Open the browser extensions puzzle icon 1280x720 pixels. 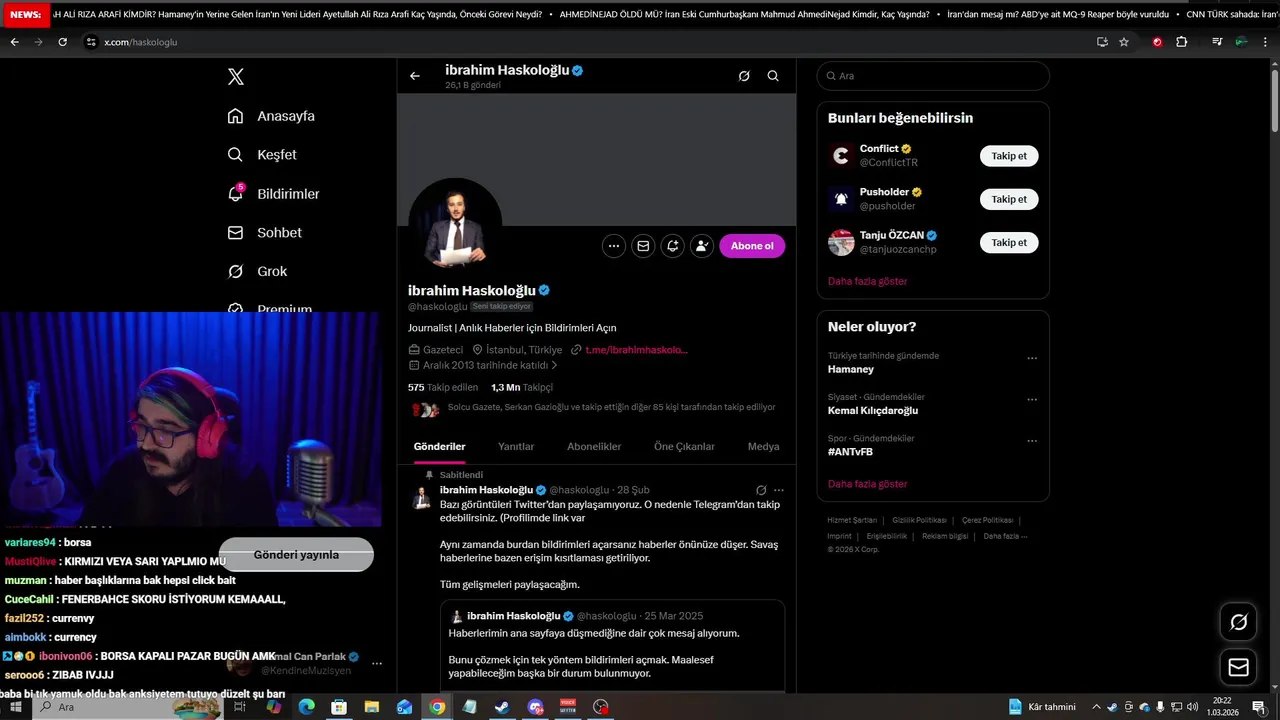pyautogui.click(x=1181, y=42)
